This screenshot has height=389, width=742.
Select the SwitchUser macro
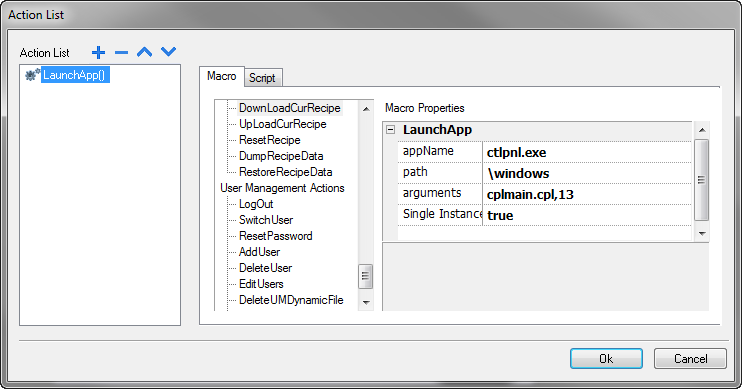[x=266, y=220]
